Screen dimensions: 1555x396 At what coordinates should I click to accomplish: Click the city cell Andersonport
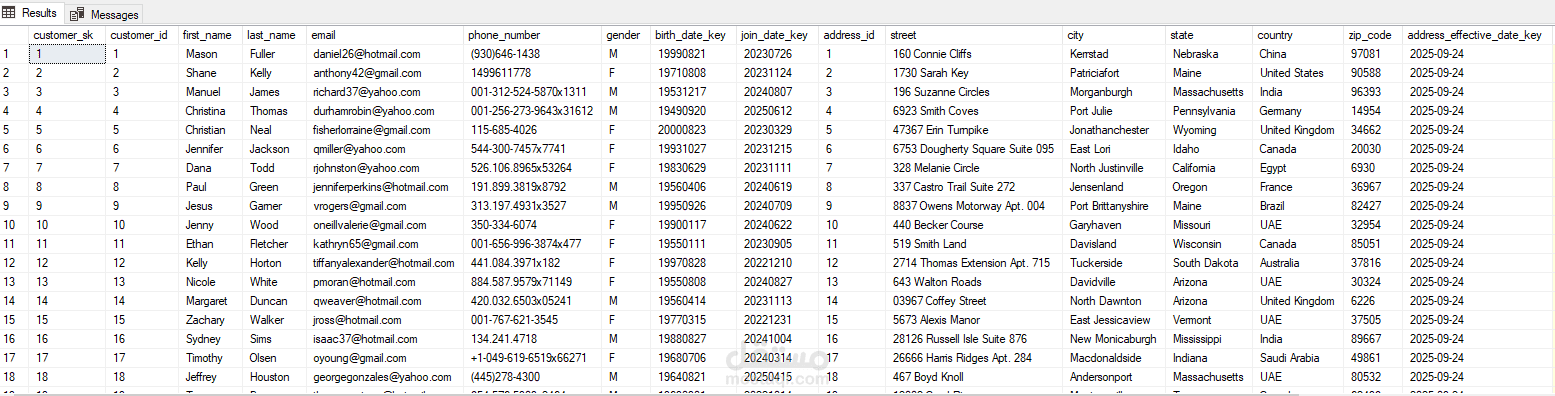point(1115,377)
